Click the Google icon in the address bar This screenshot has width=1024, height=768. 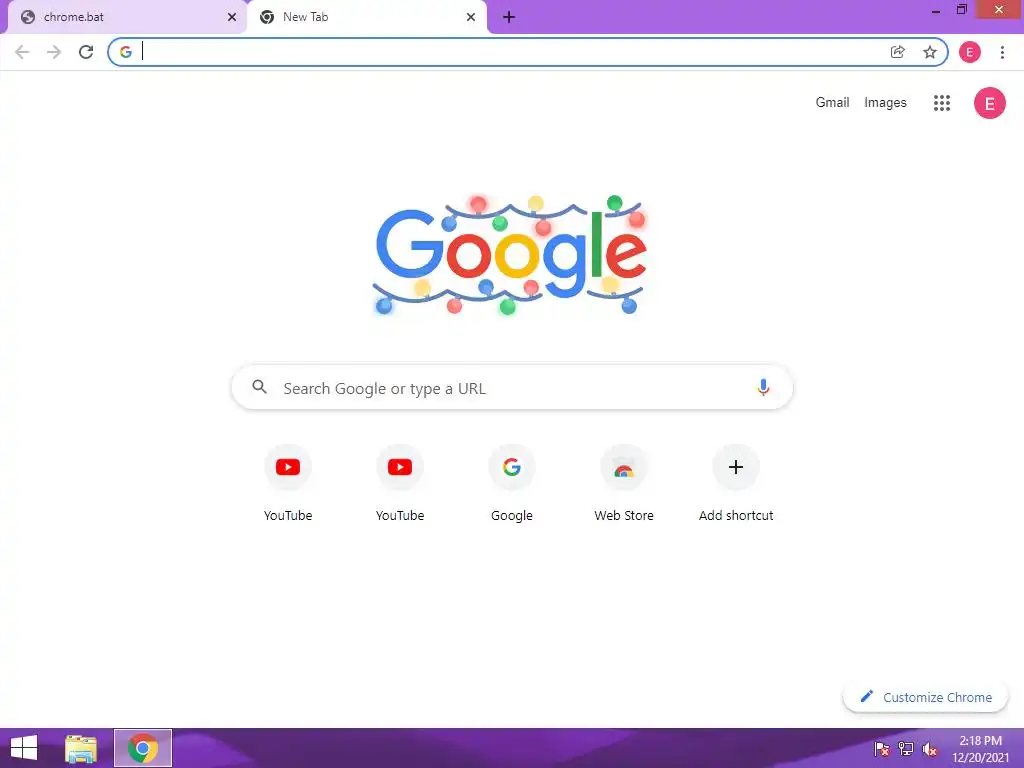pos(126,52)
